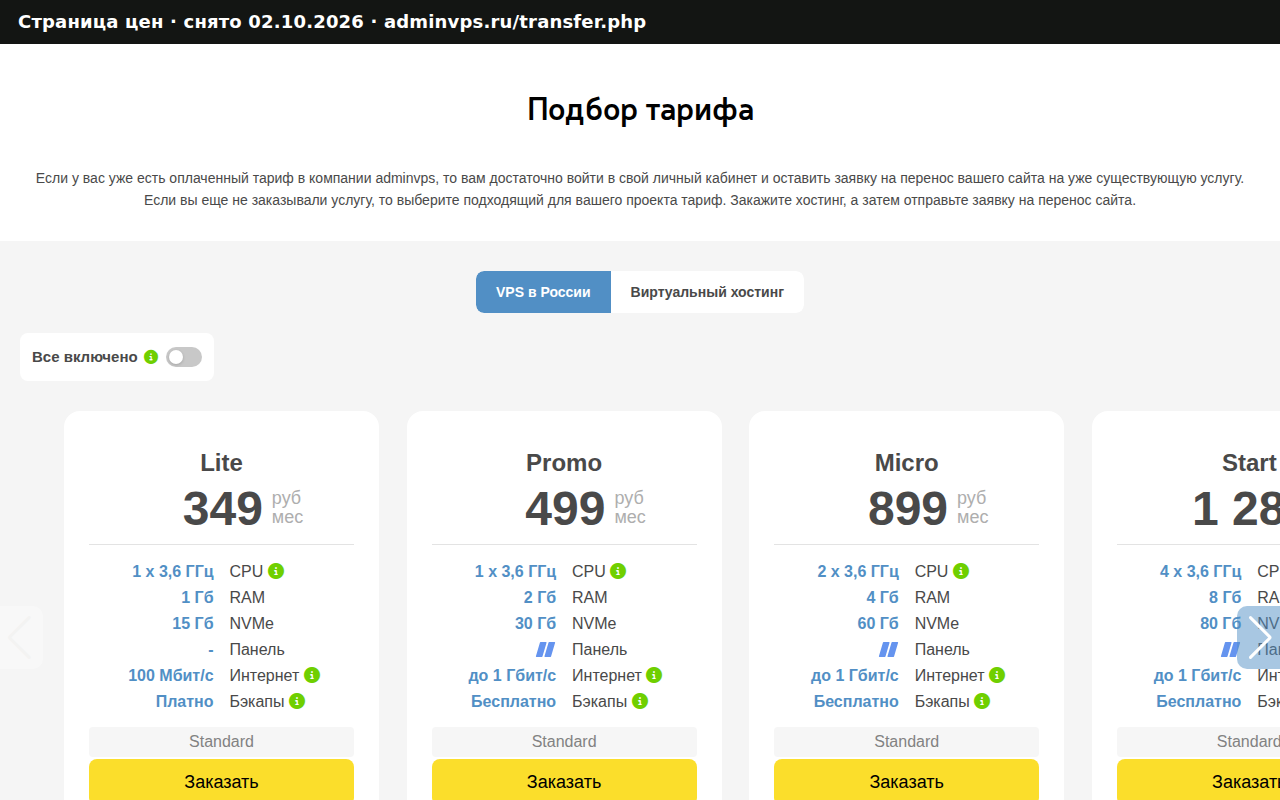
Task: Click info icon beside "Все включено"
Action: pos(151,357)
